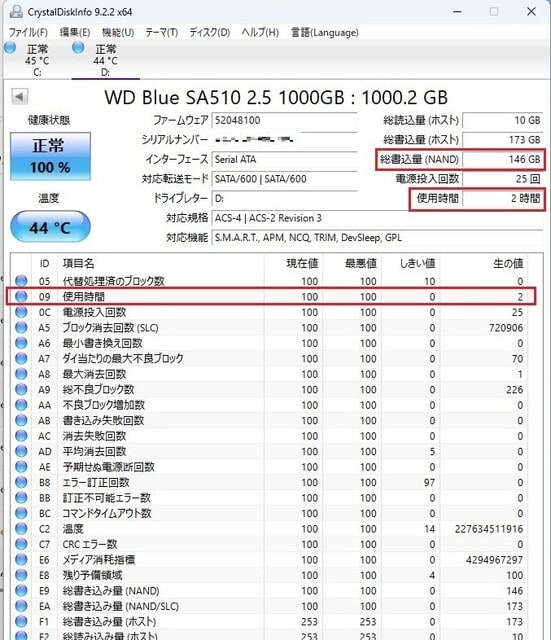The height and width of the screenshot is (640, 551).
Task: Click the status icon of row AE
Action: pos(21,467)
